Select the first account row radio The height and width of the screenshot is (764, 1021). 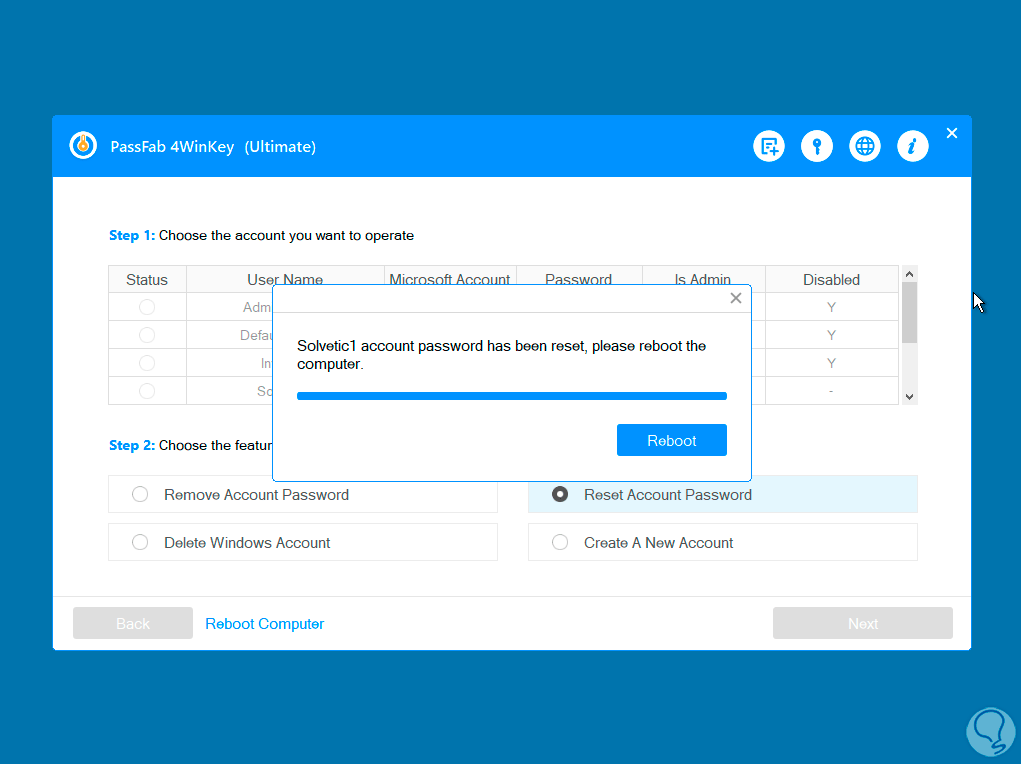tap(147, 307)
